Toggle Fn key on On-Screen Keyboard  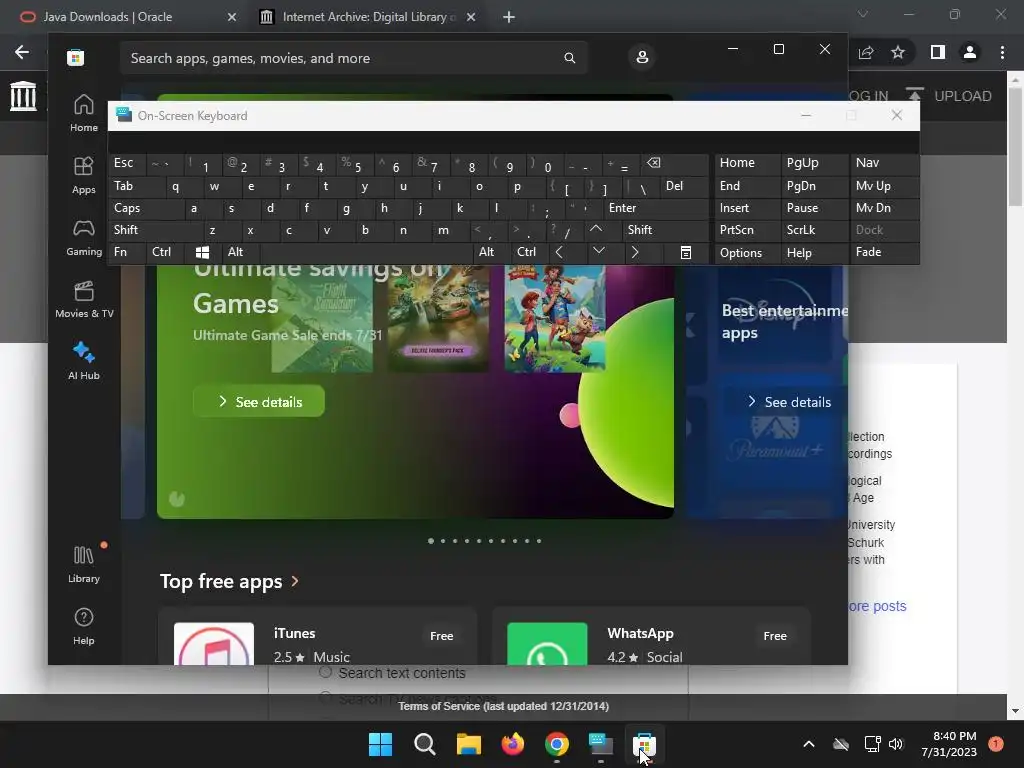127,252
